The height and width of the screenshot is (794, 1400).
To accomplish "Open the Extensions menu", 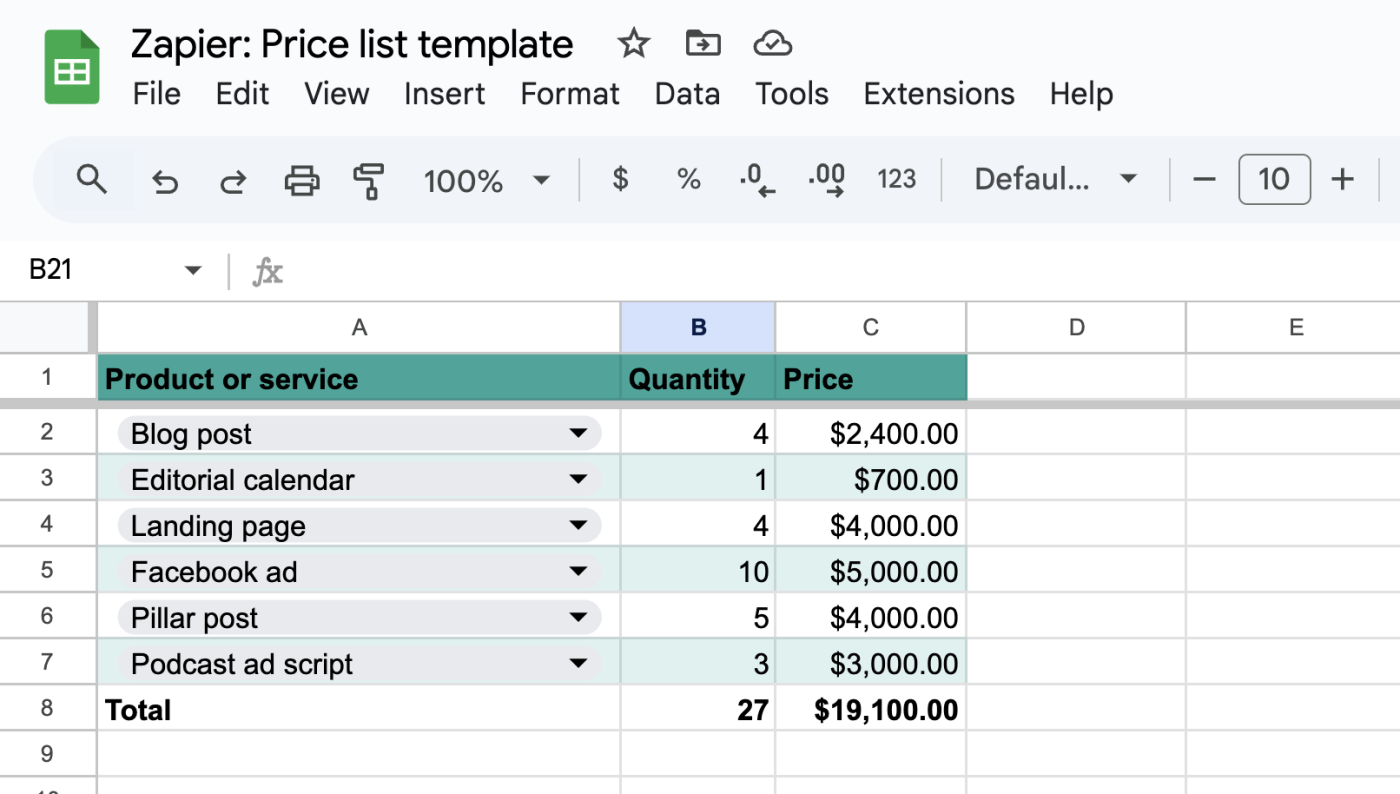I will pos(939,94).
